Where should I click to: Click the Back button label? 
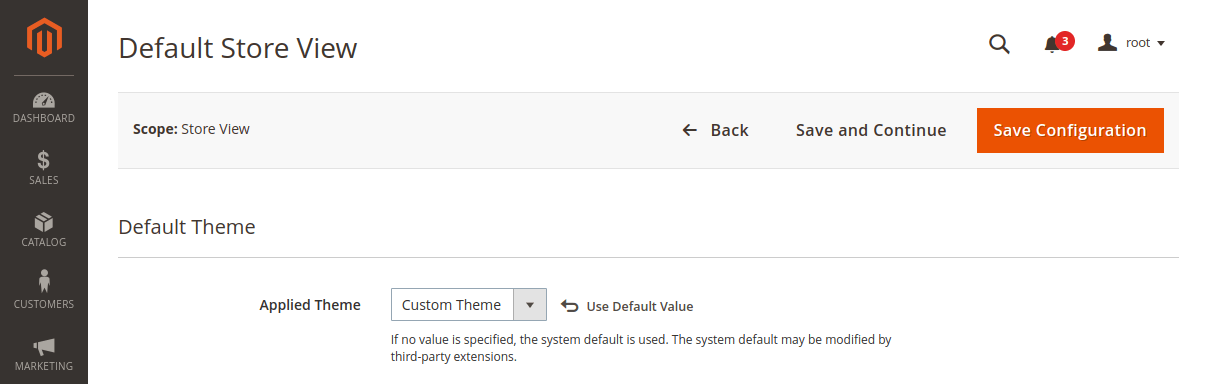point(730,130)
